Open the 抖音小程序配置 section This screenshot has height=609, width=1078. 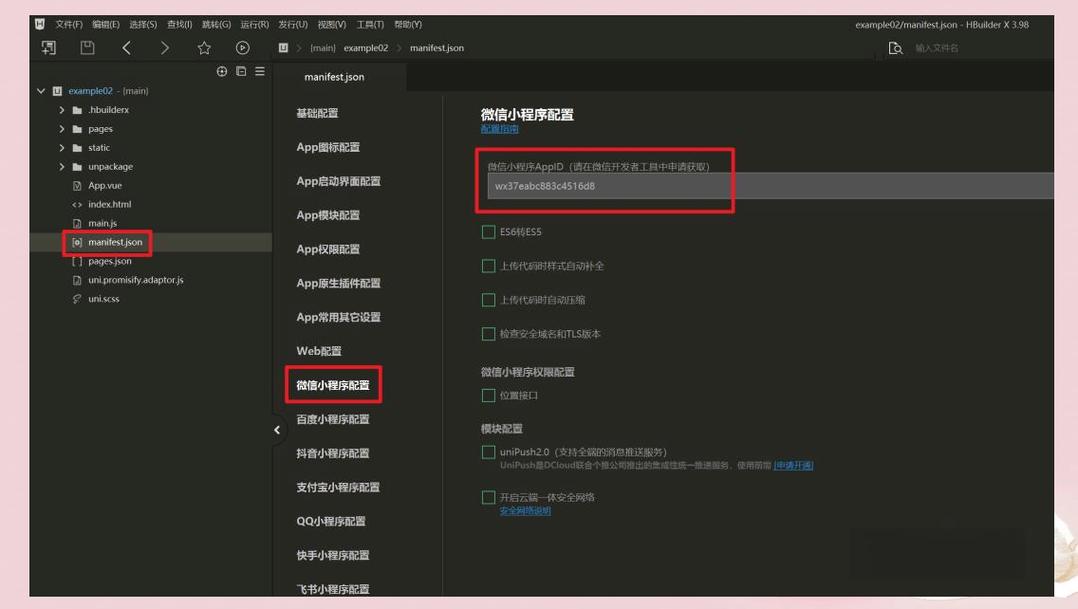333,454
